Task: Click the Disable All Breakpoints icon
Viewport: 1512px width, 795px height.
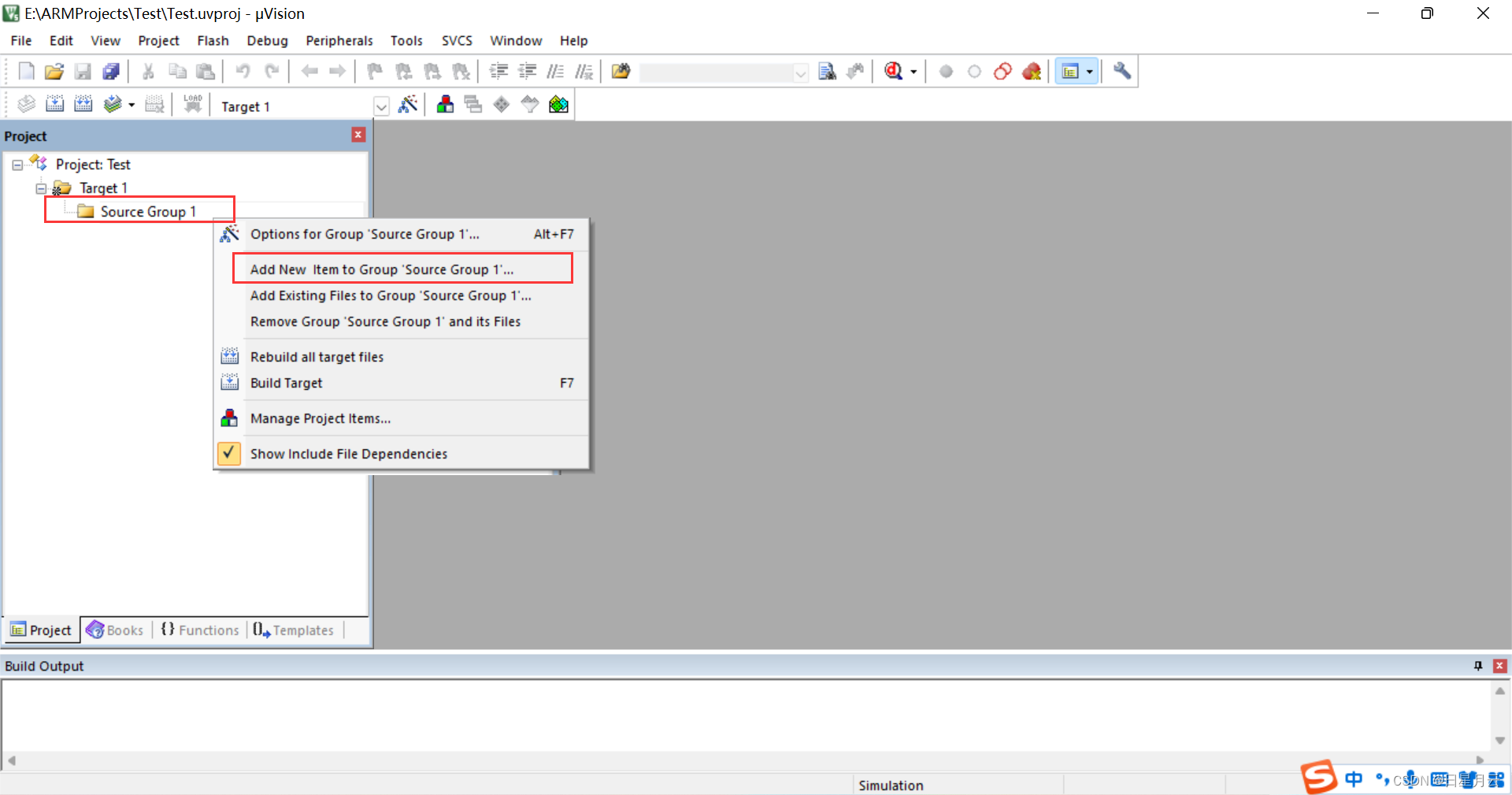Action: (x=1003, y=72)
